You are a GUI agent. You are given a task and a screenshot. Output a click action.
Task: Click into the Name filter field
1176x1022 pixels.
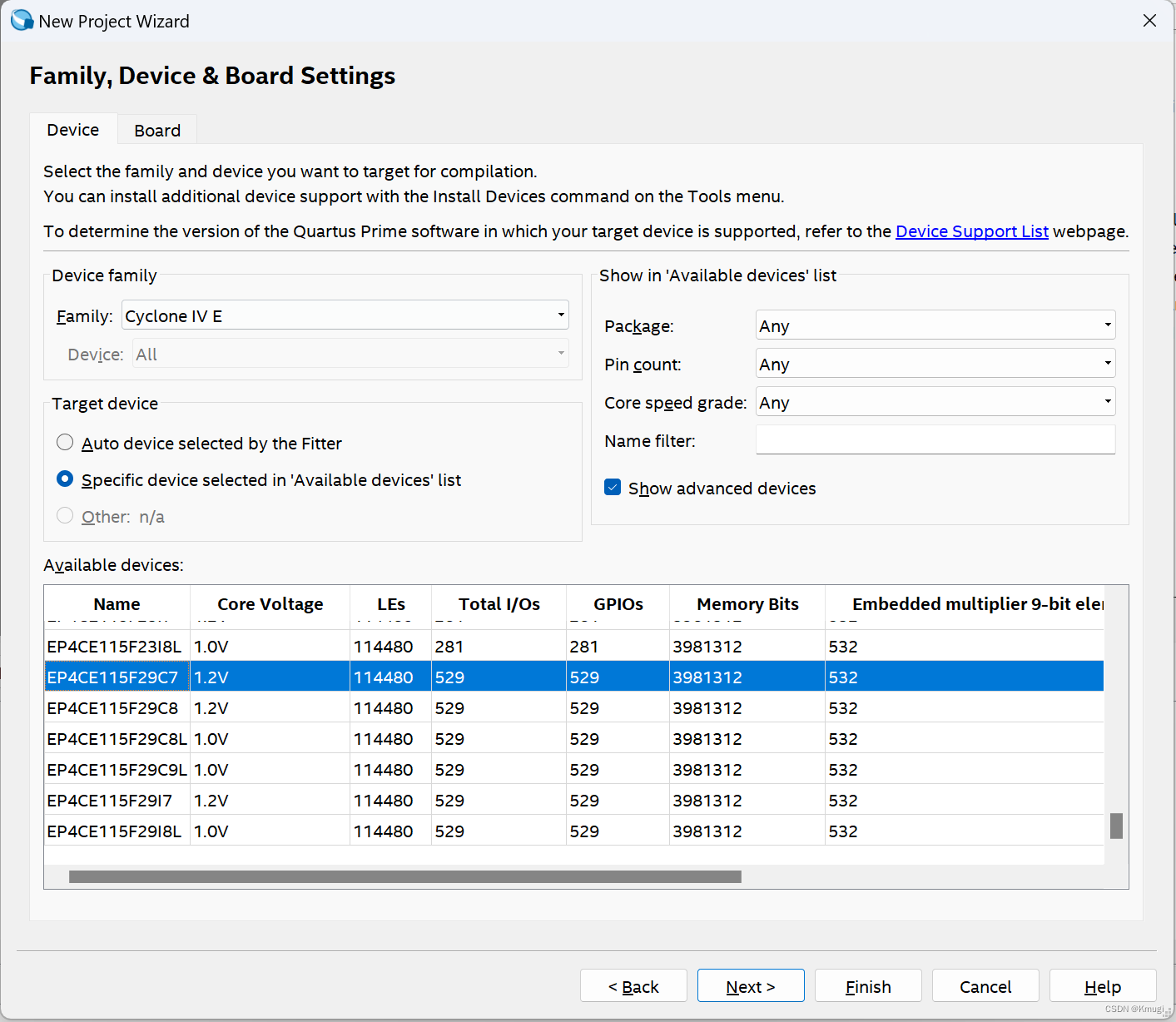pyautogui.click(x=935, y=440)
